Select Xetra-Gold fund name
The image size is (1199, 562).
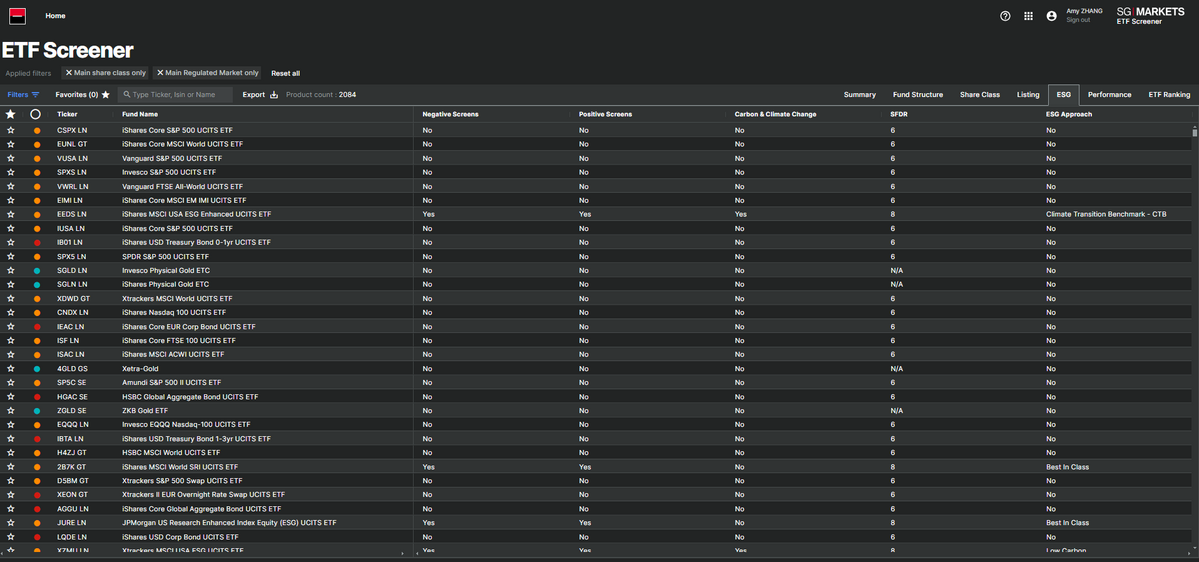(140, 368)
